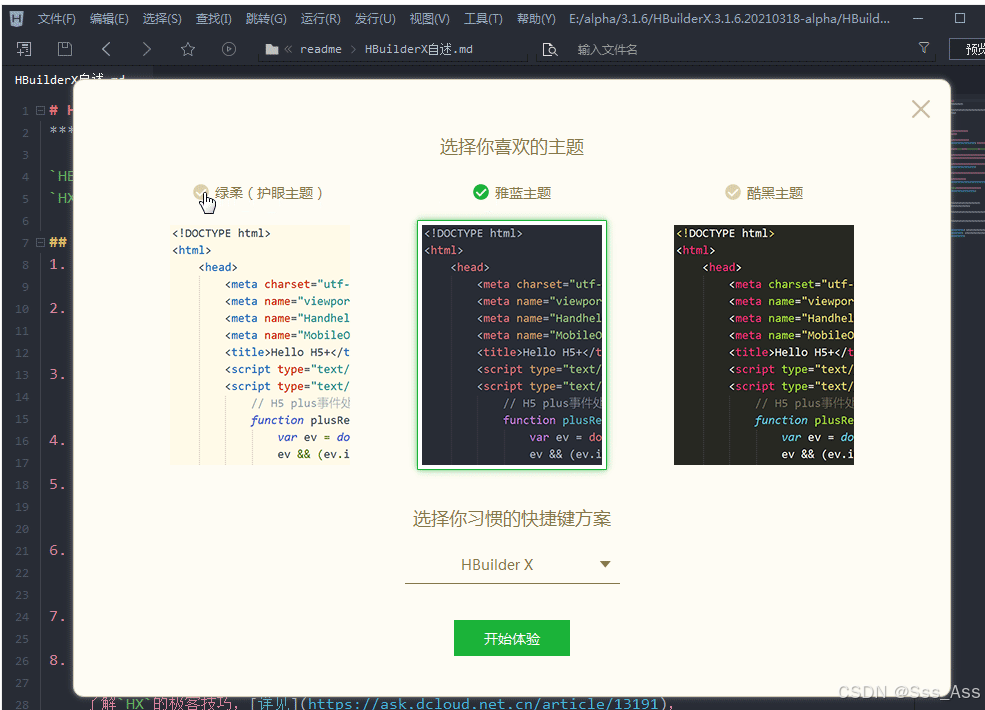Select 绿柔 (护眼主题) theme option
This screenshot has height=710, width=985.
pos(258,193)
